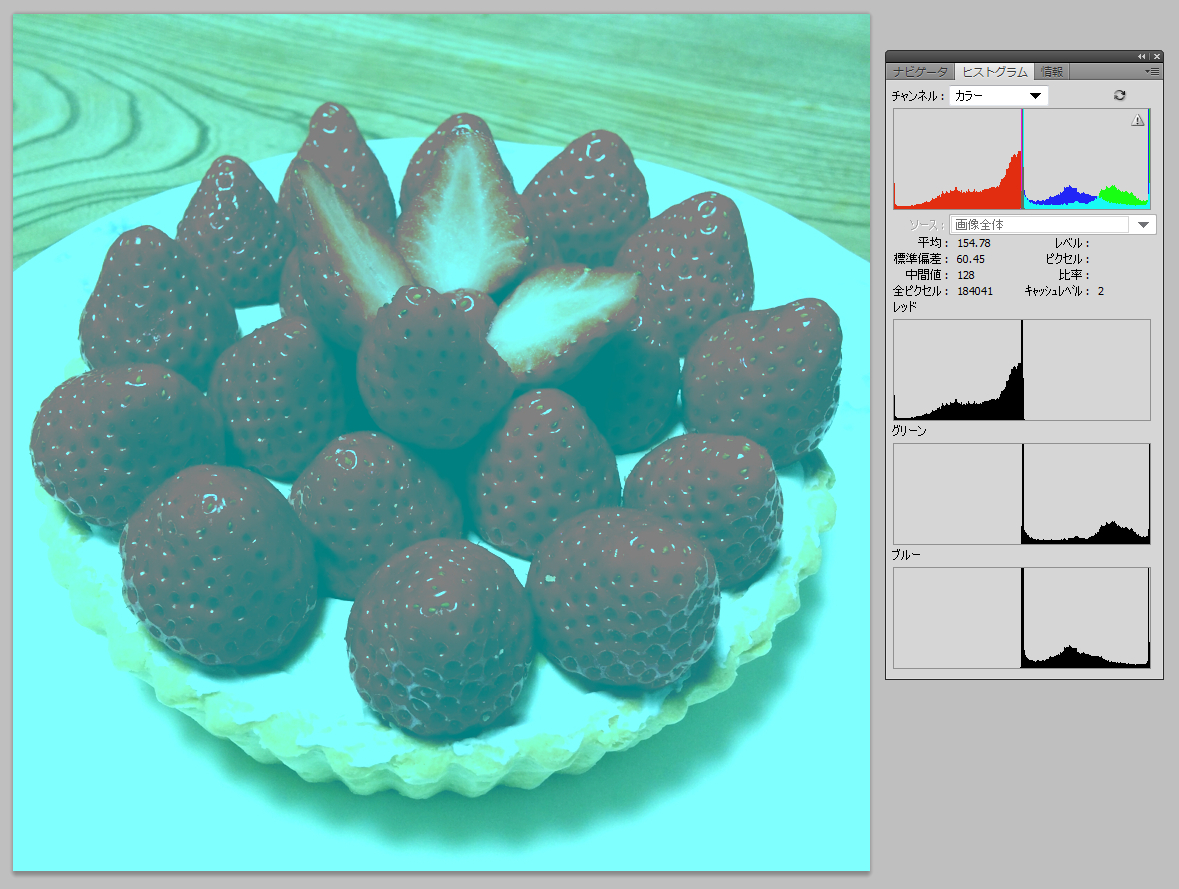
Task: Click the histogram refresh icon
Action: point(1120,96)
